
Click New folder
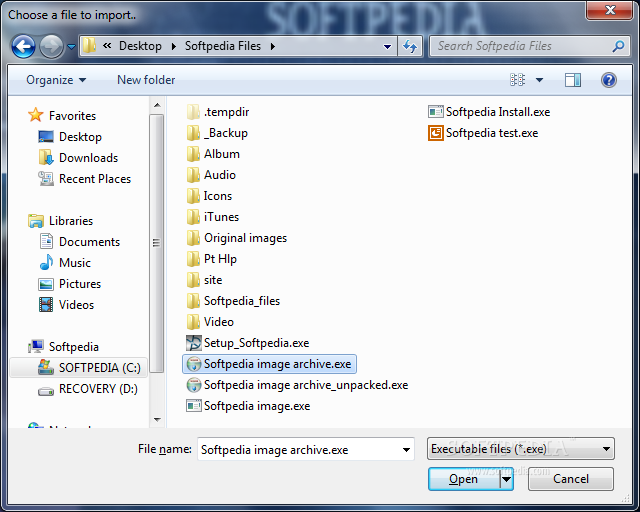click(146, 80)
